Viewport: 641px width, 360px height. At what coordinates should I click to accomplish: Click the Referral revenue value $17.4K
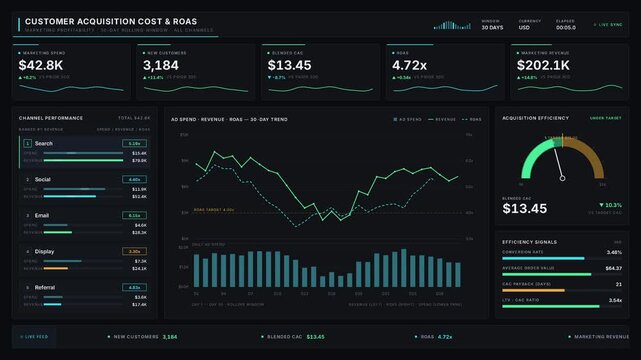(139, 304)
